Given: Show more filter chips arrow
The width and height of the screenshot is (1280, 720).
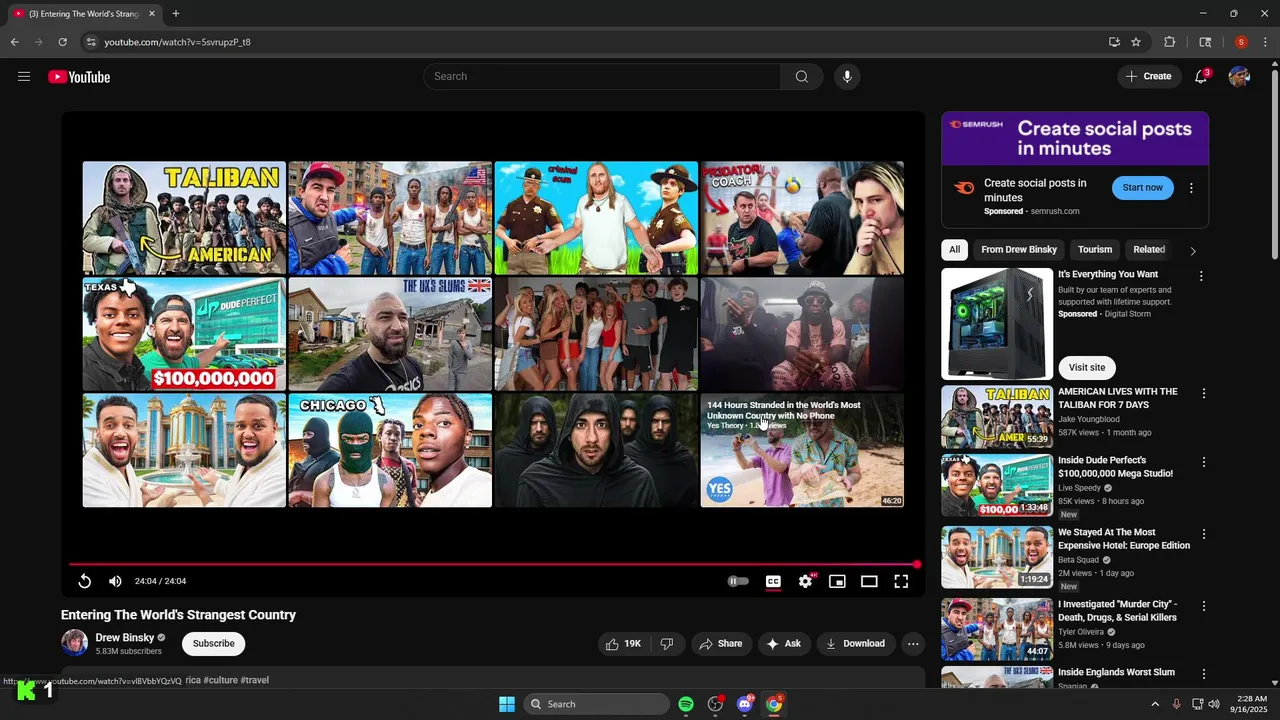Looking at the screenshot, I should click(1192, 251).
